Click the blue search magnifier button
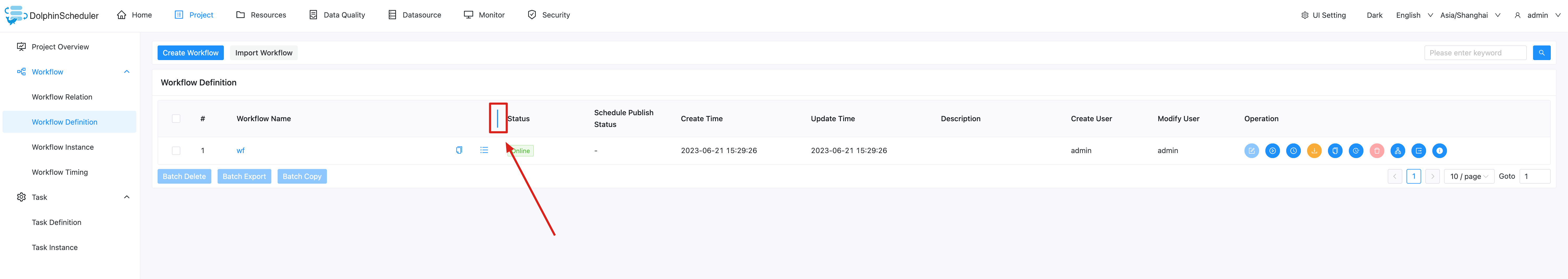This screenshot has width=1568, height=279. pos(1541,53)
